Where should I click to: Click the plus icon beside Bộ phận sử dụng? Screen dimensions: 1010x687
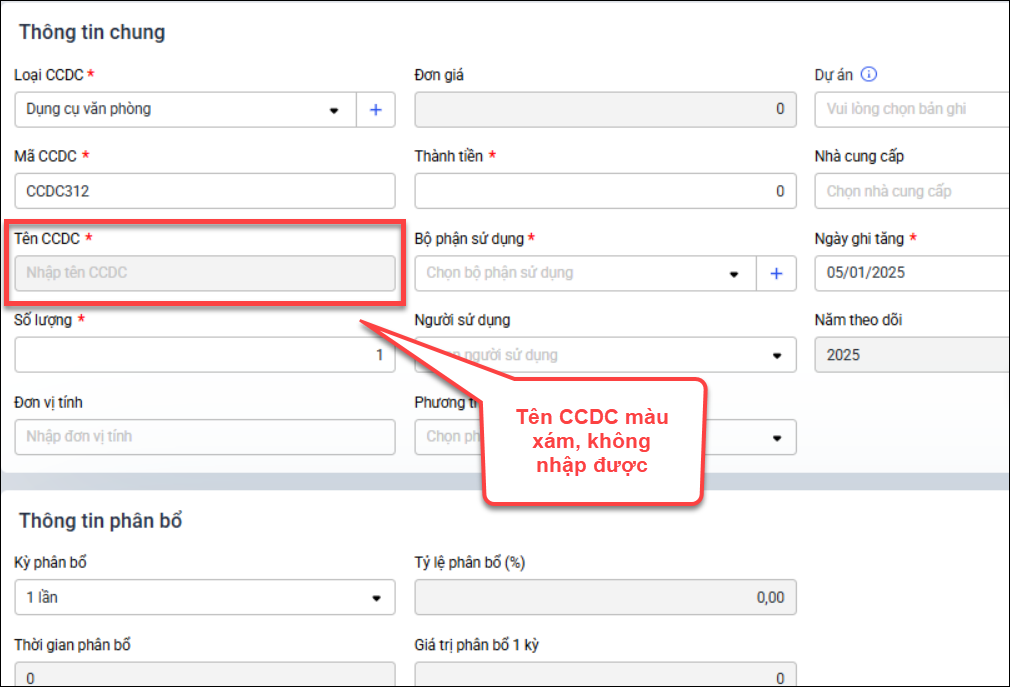click(x=776, y=273)
